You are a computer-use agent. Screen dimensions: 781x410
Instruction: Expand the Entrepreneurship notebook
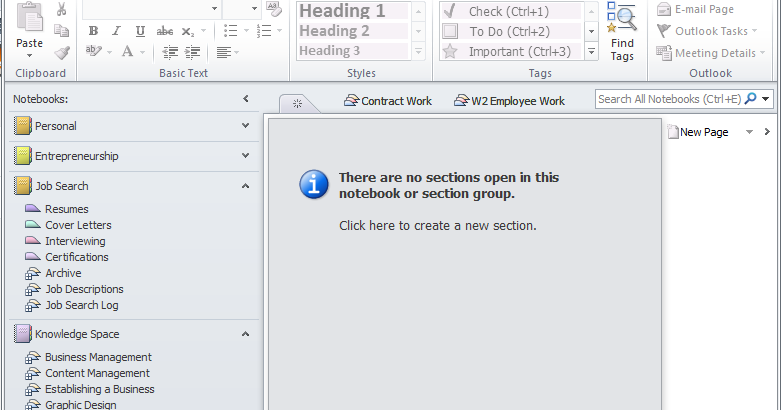point(246,155)
